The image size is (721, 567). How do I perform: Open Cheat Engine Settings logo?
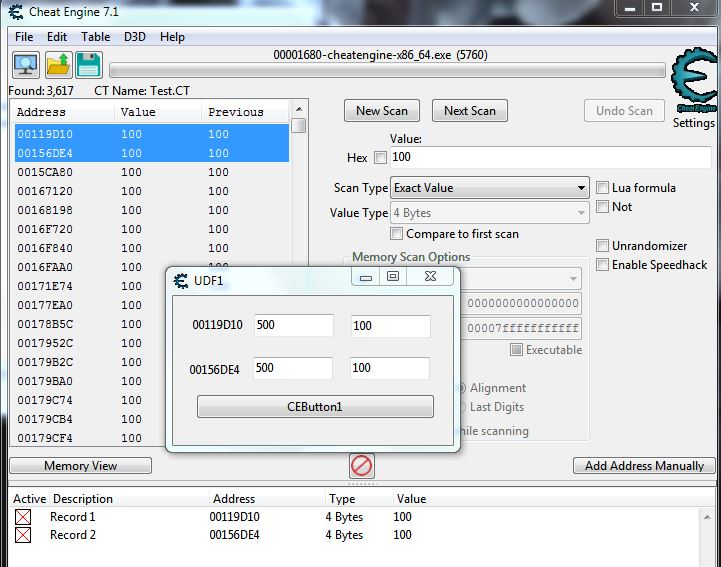[693, 85]
